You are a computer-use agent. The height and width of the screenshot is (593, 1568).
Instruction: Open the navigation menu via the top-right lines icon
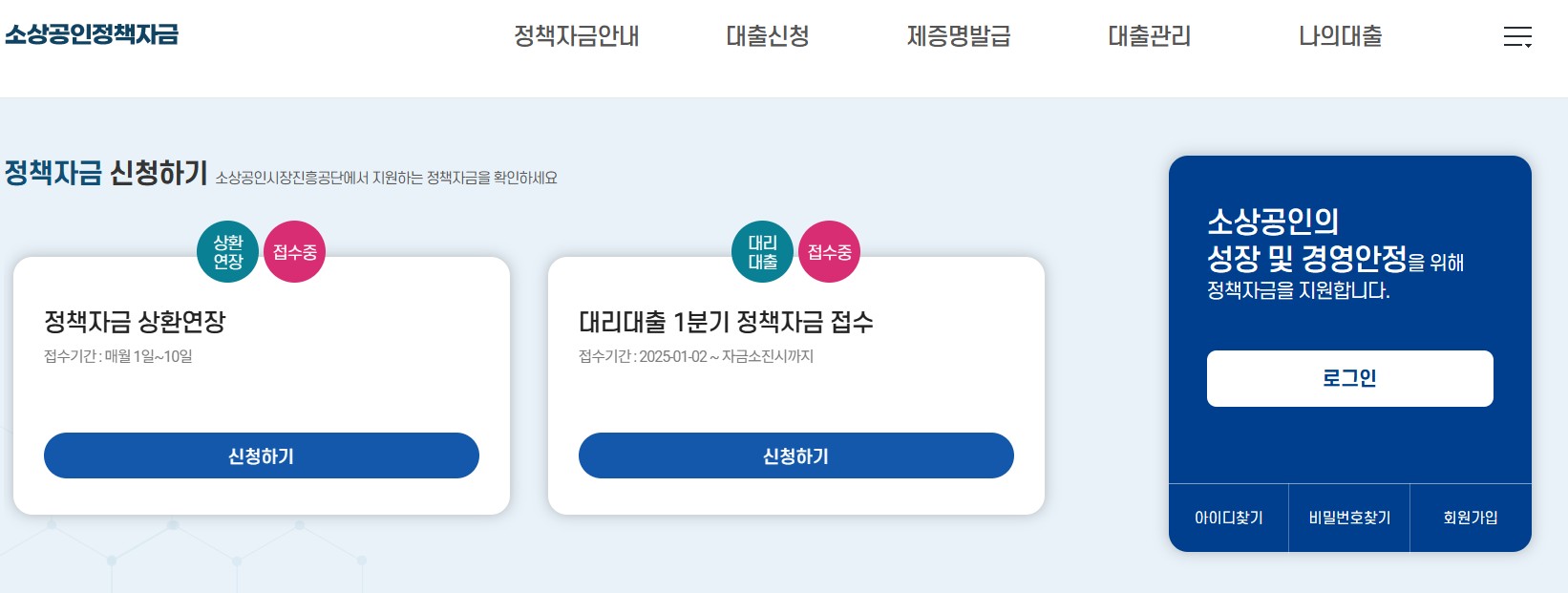tap(1516, 36)
